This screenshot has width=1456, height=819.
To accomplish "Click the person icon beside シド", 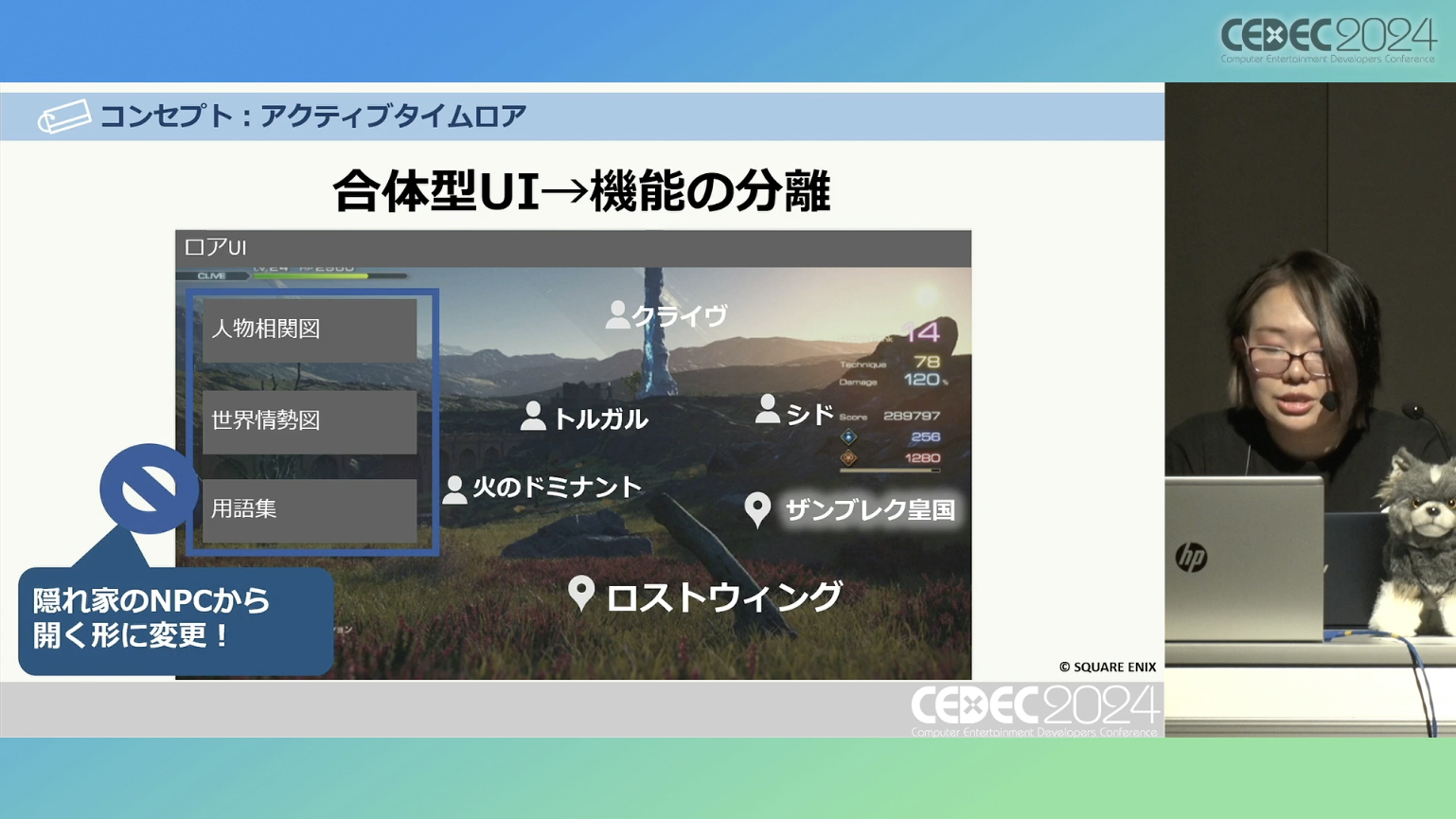I will [768, 409].
